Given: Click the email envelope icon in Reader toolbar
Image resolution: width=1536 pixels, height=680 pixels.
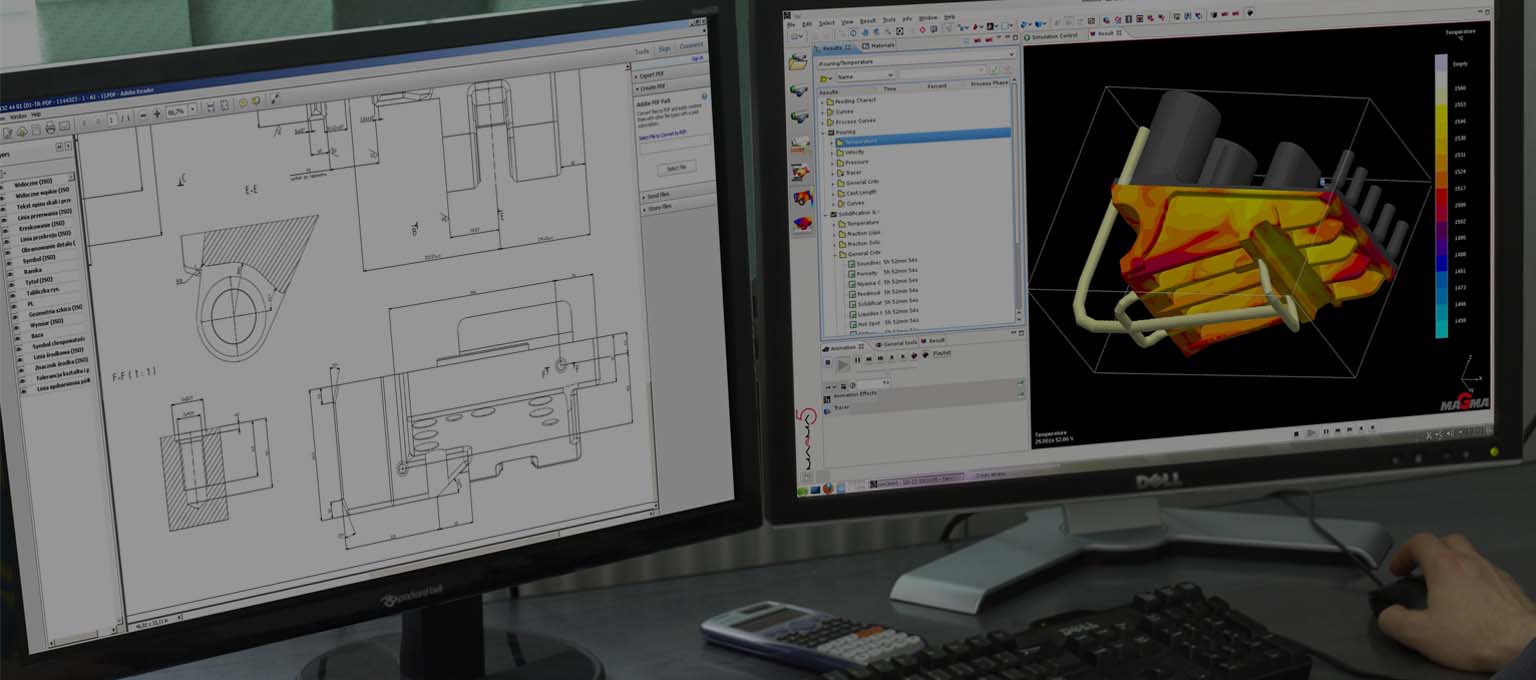Looking at the screenshot, I should (x=64, y=127).
